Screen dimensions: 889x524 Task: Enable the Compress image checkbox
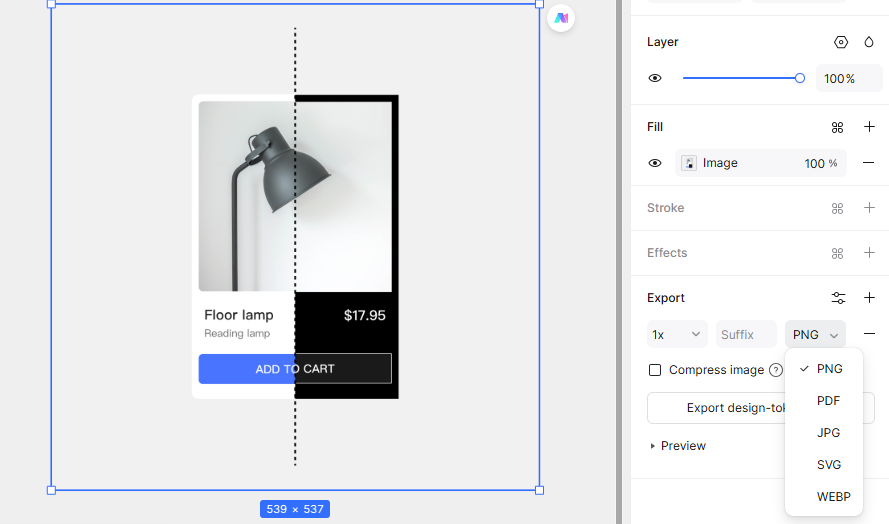(x=655, y=370)
